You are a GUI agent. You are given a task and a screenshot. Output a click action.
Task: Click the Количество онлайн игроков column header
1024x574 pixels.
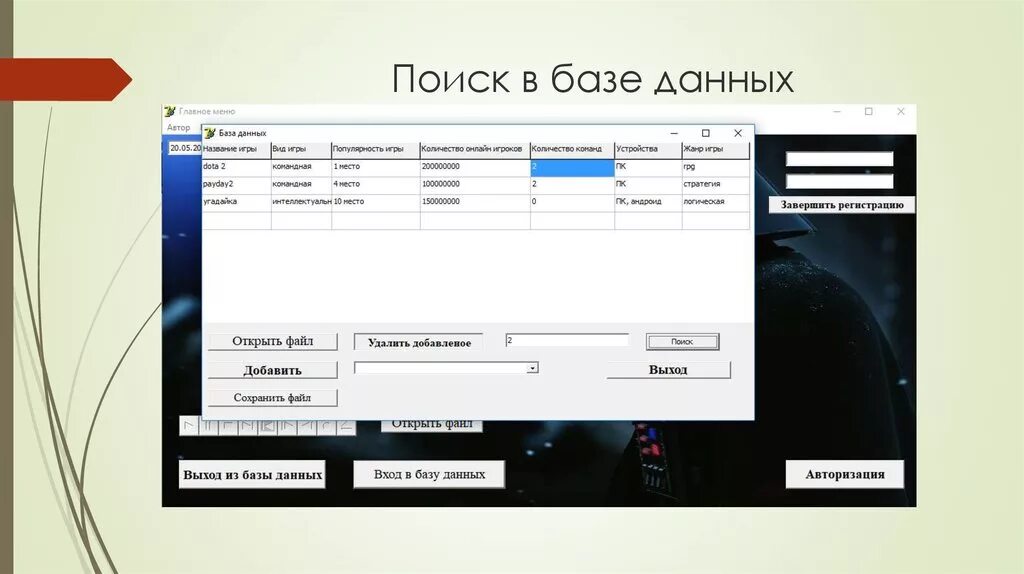click(x=475, y=150)
